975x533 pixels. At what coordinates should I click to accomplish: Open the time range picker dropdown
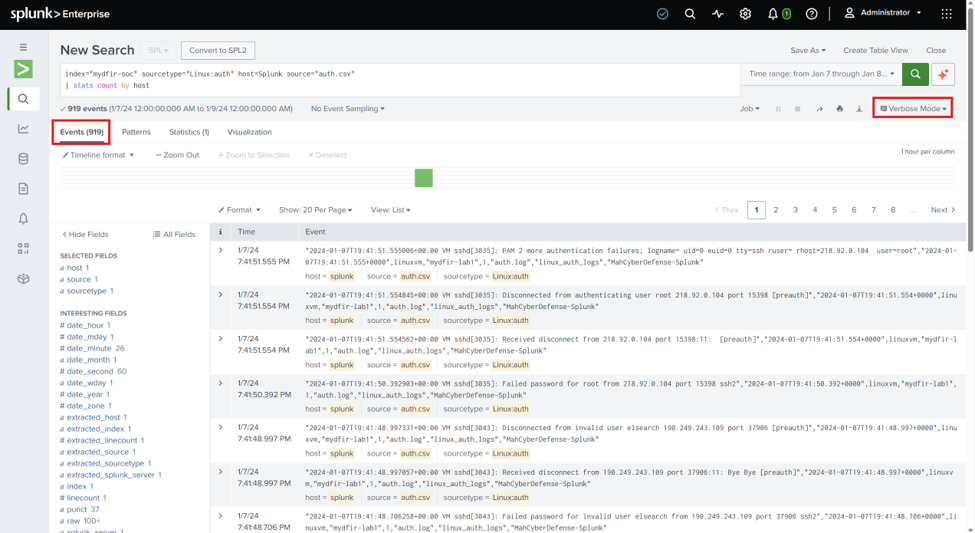click(821, 74)
